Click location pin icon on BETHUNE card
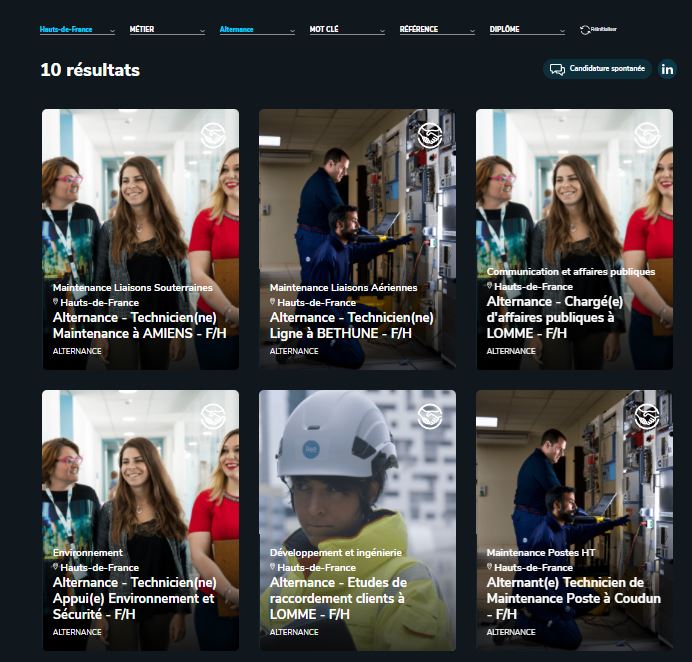This screenshot has height=662, width=692. coord(273,302)
